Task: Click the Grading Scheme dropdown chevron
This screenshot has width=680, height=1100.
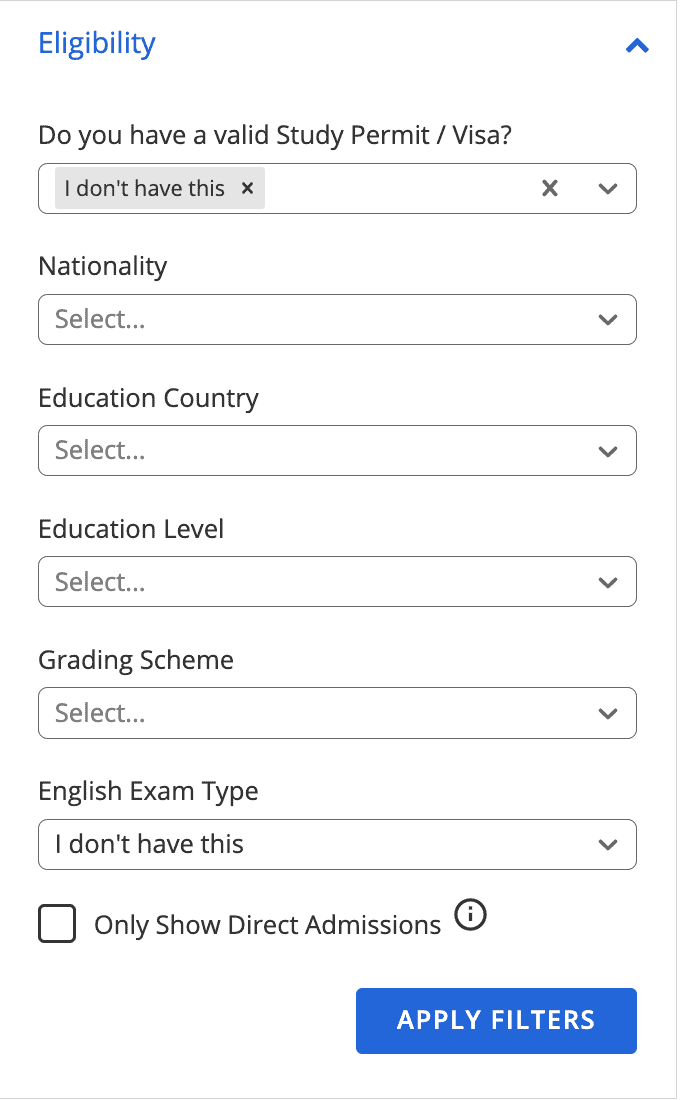Action: pos(608,713)
